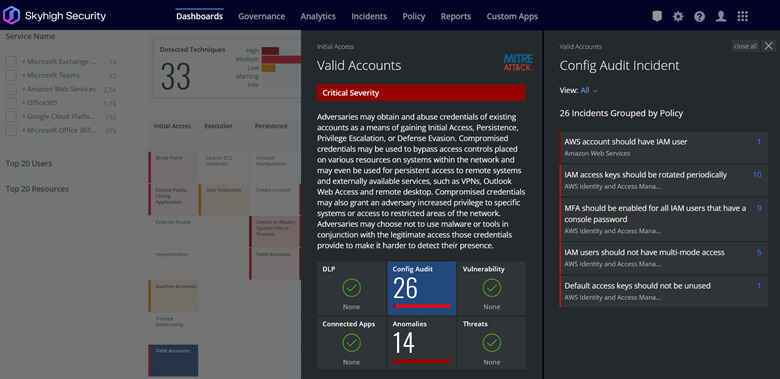The height and width of the screenshot is (379, 780).
Task: Select the Config Audit 26 tile
Action: click(422, 288)
